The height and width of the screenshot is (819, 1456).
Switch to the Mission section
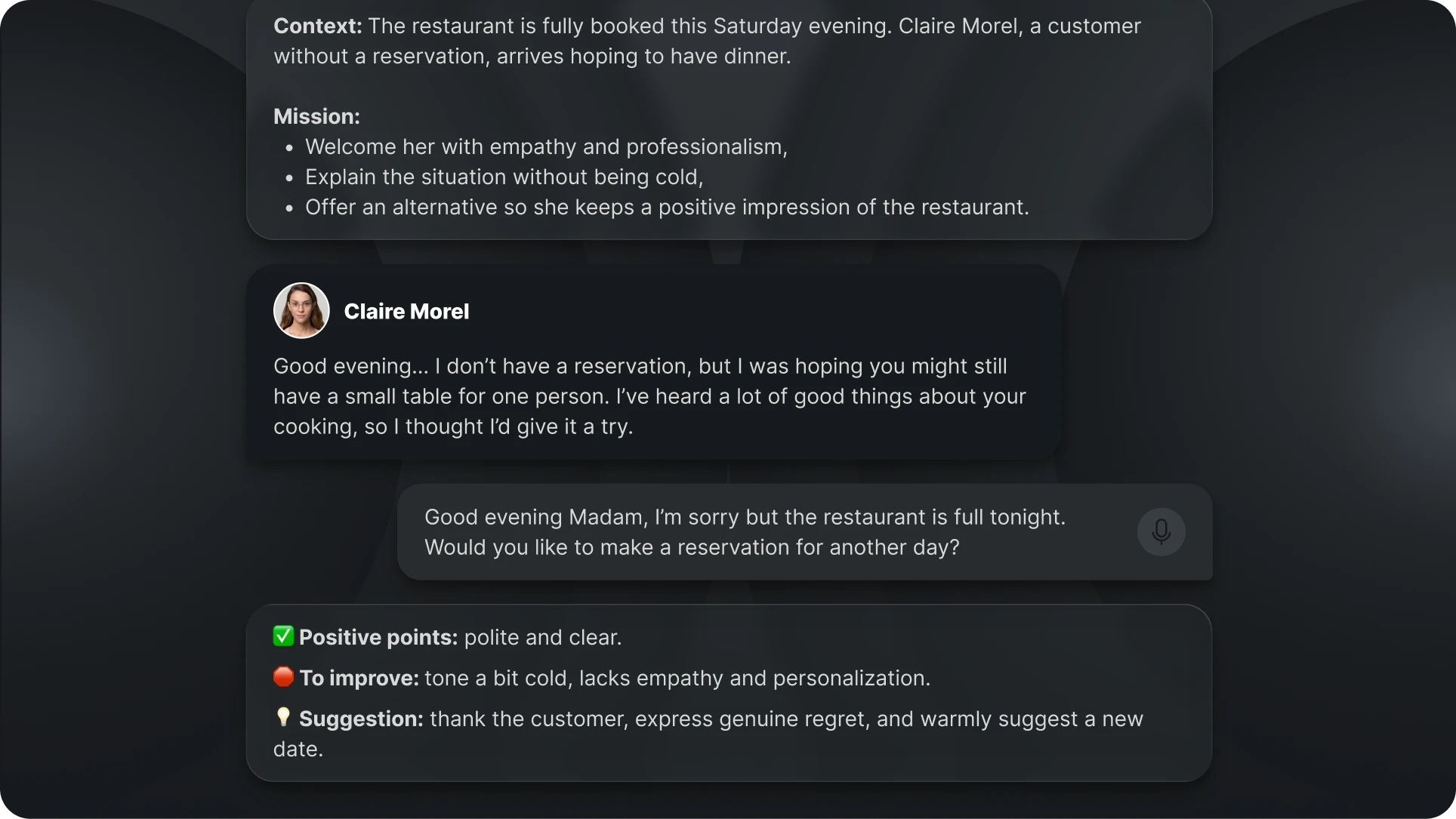(x=316, y=116)
